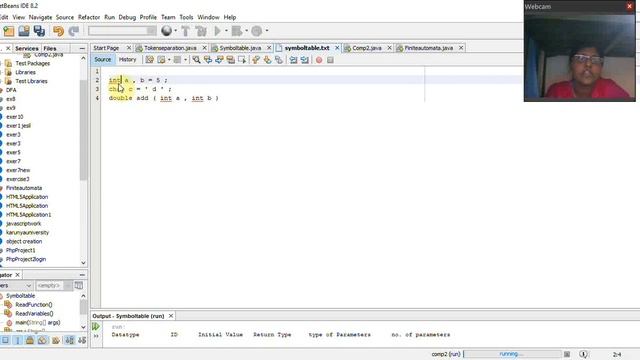Open the Services panel tab
Image resolution: width=640 pixels, height=360 pixels.
tap(27, 48)
